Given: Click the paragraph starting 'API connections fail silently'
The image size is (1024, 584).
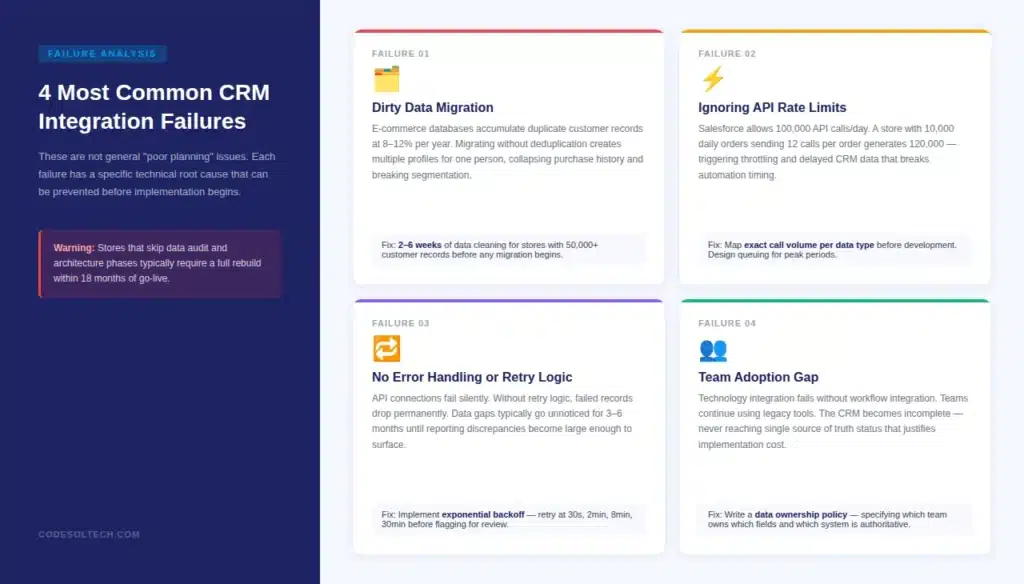Looking at the screenshot, I should click(502, 421).
